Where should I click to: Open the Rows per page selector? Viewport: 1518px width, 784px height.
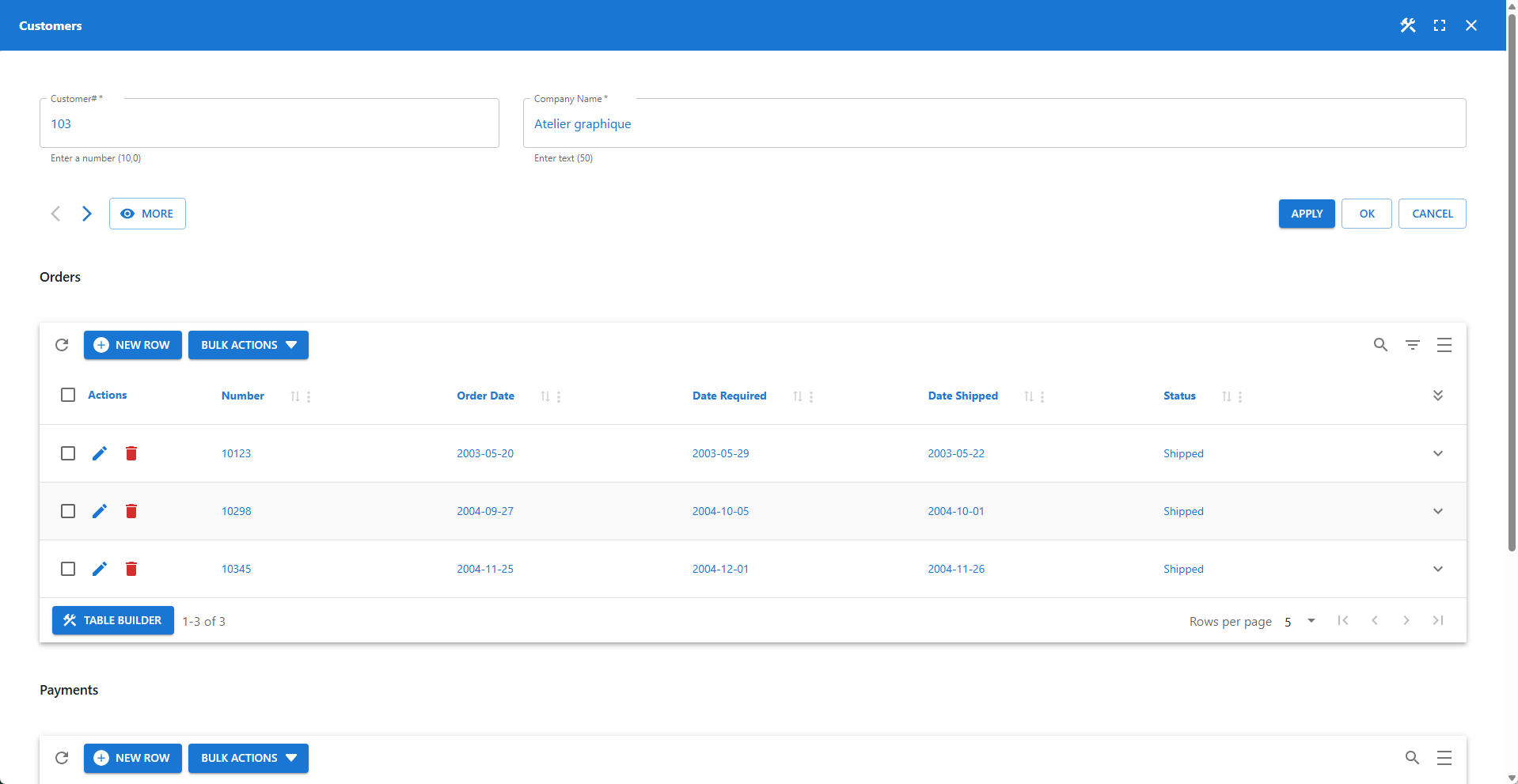coord(1299,622)
